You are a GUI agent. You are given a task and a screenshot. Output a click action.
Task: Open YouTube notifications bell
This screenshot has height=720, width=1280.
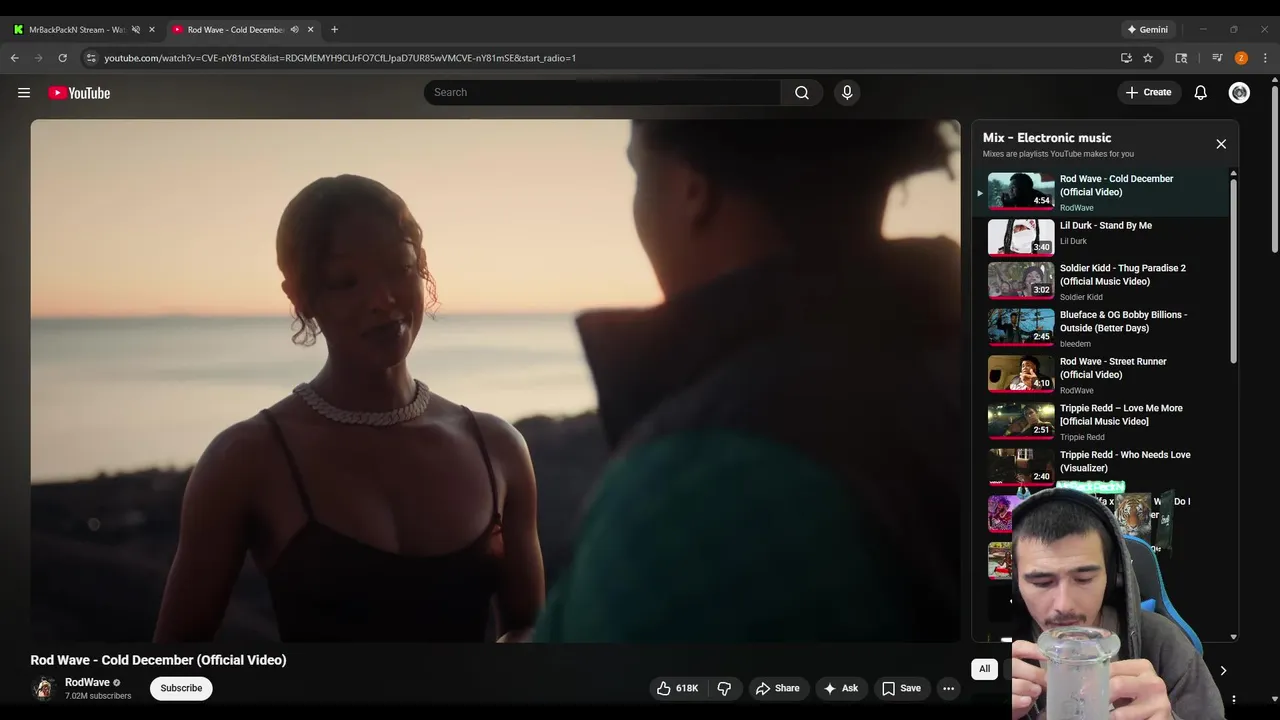click(1201, 92)
